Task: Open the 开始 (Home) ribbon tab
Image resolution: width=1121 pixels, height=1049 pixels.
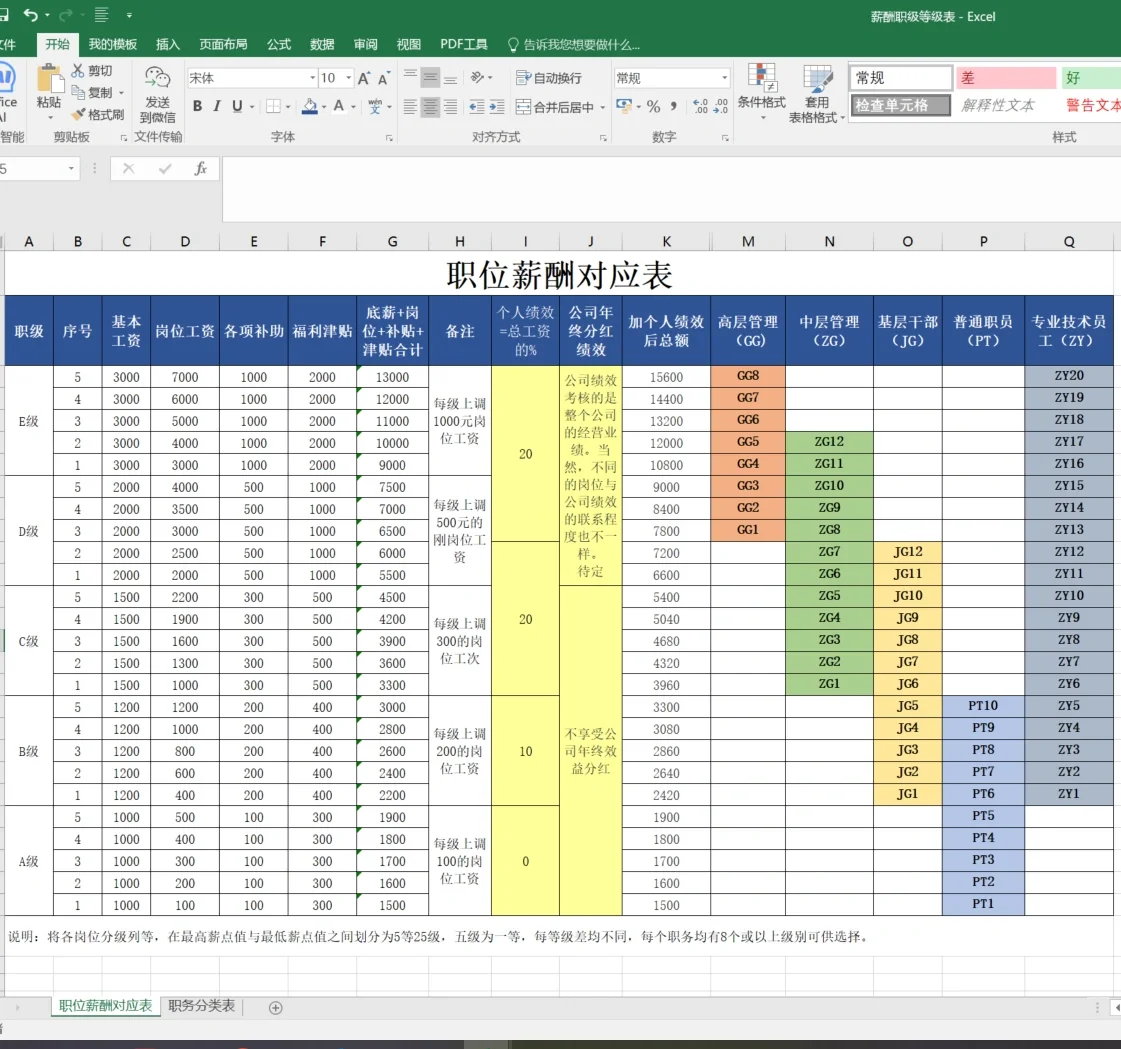Action: 57,44
